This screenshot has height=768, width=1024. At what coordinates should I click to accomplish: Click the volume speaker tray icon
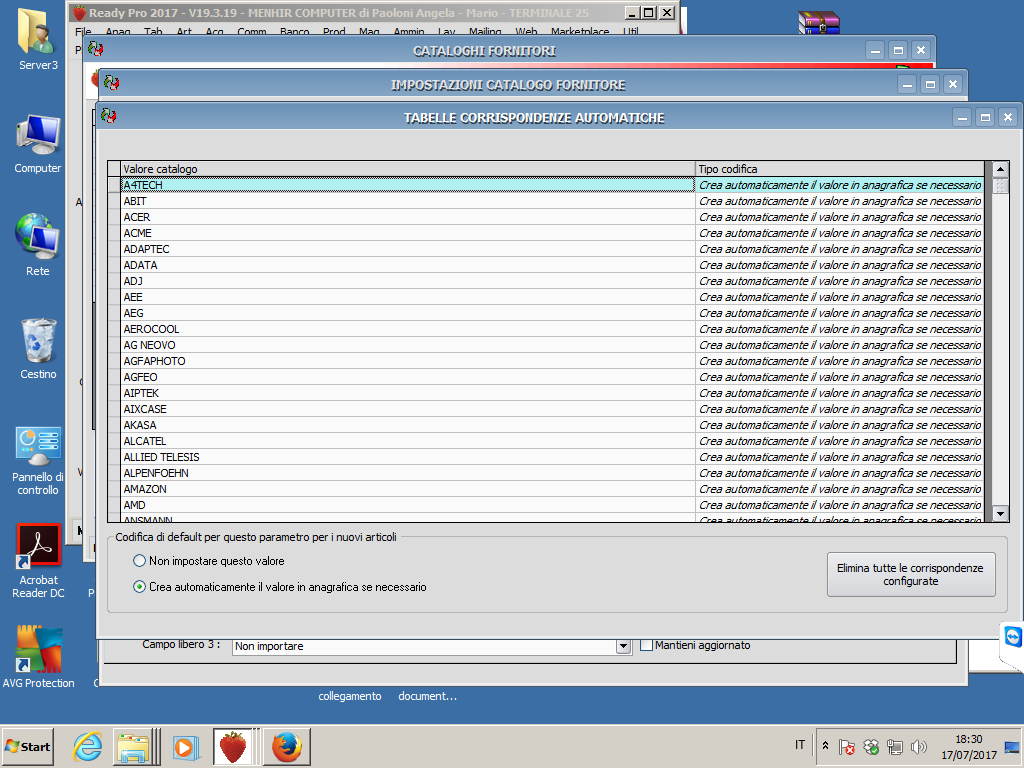click(x=920, y=746)
